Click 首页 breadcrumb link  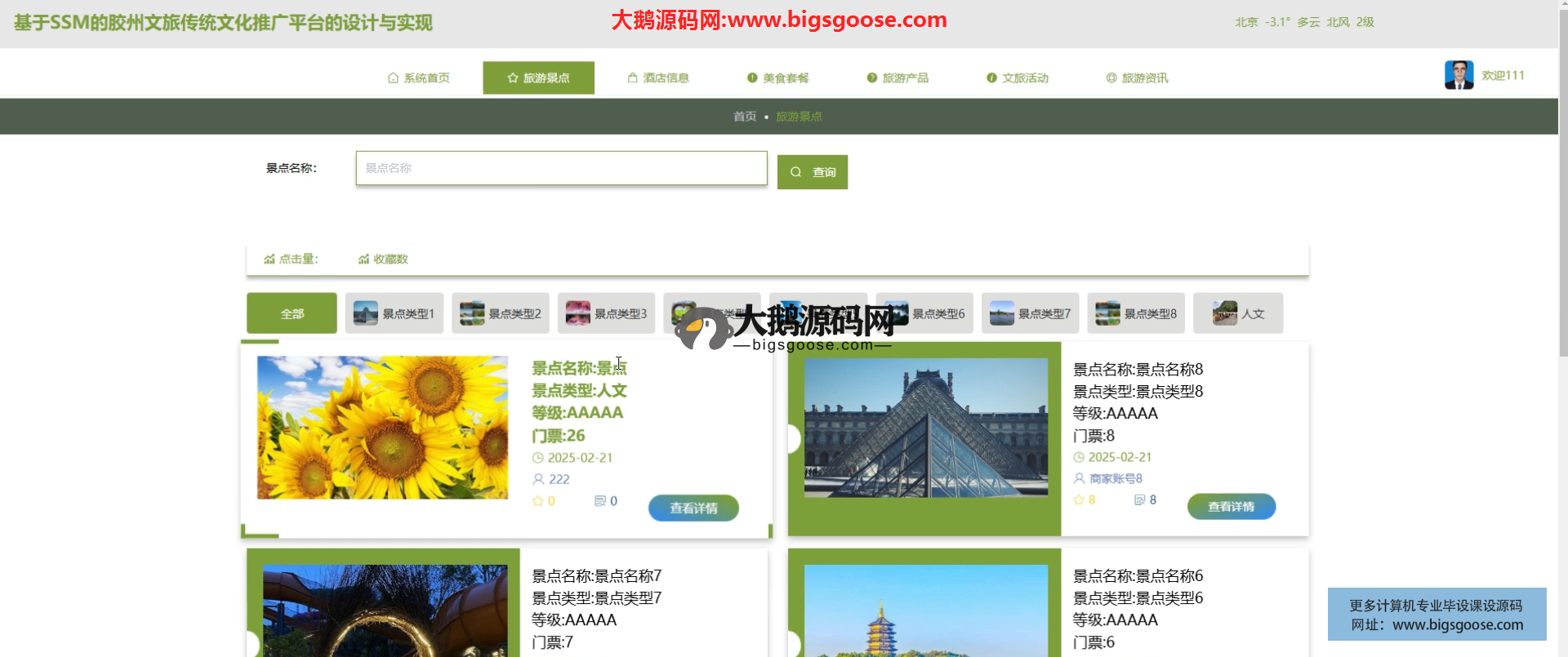[744, 117]
